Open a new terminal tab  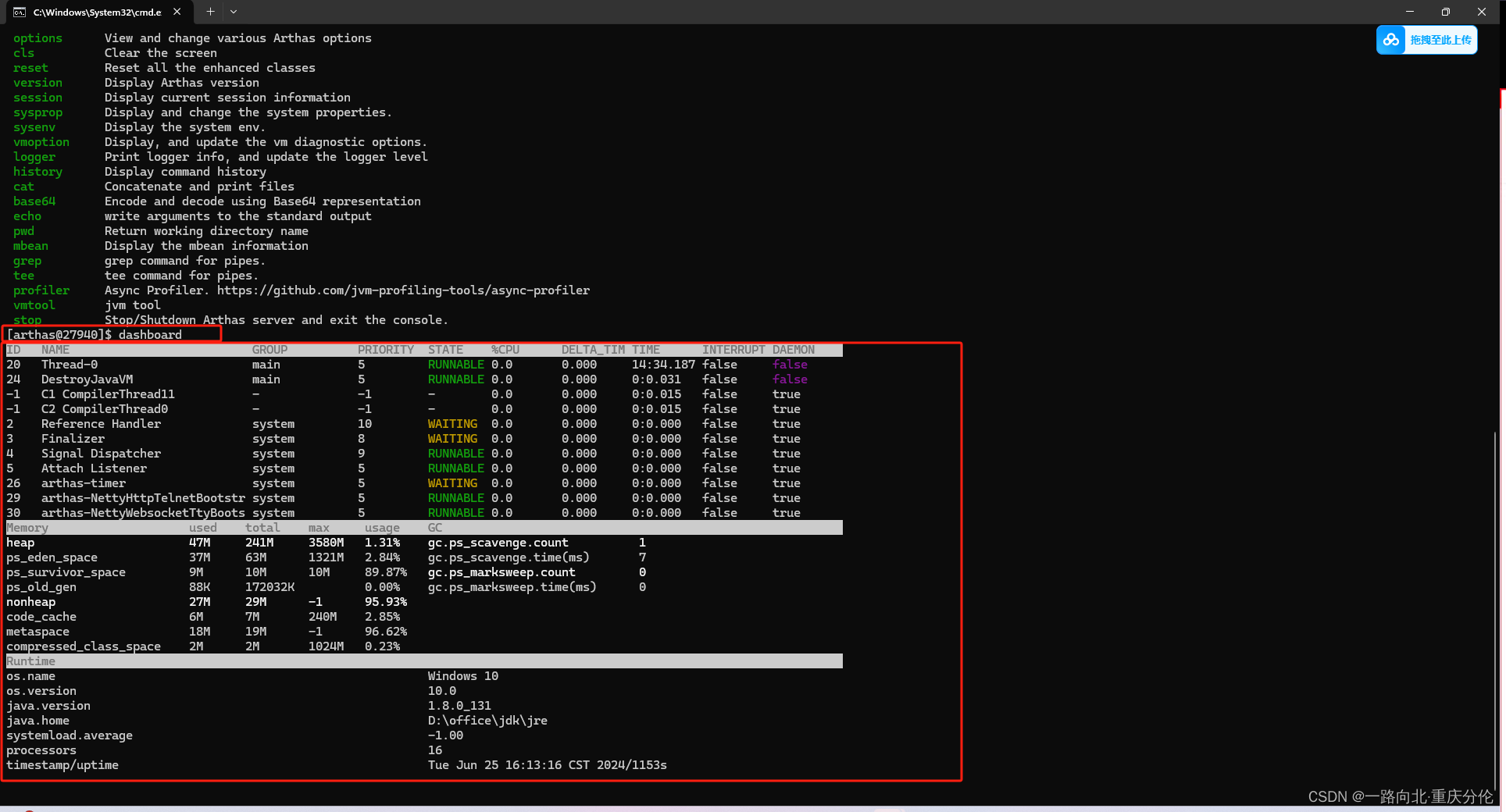(210, 12)
